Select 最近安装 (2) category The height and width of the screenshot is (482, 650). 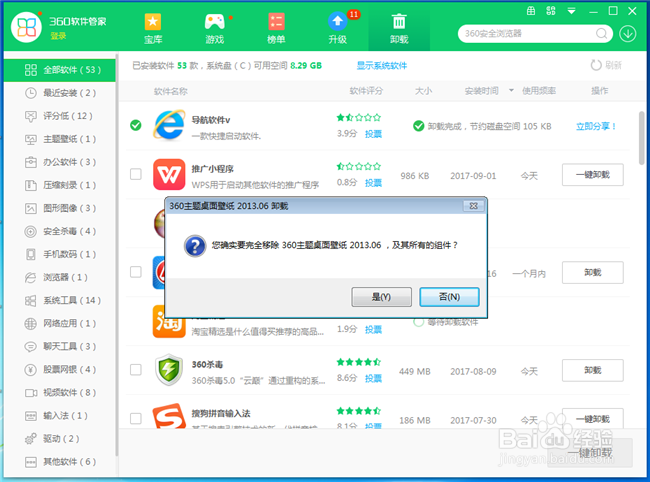[x=60, y=93]
